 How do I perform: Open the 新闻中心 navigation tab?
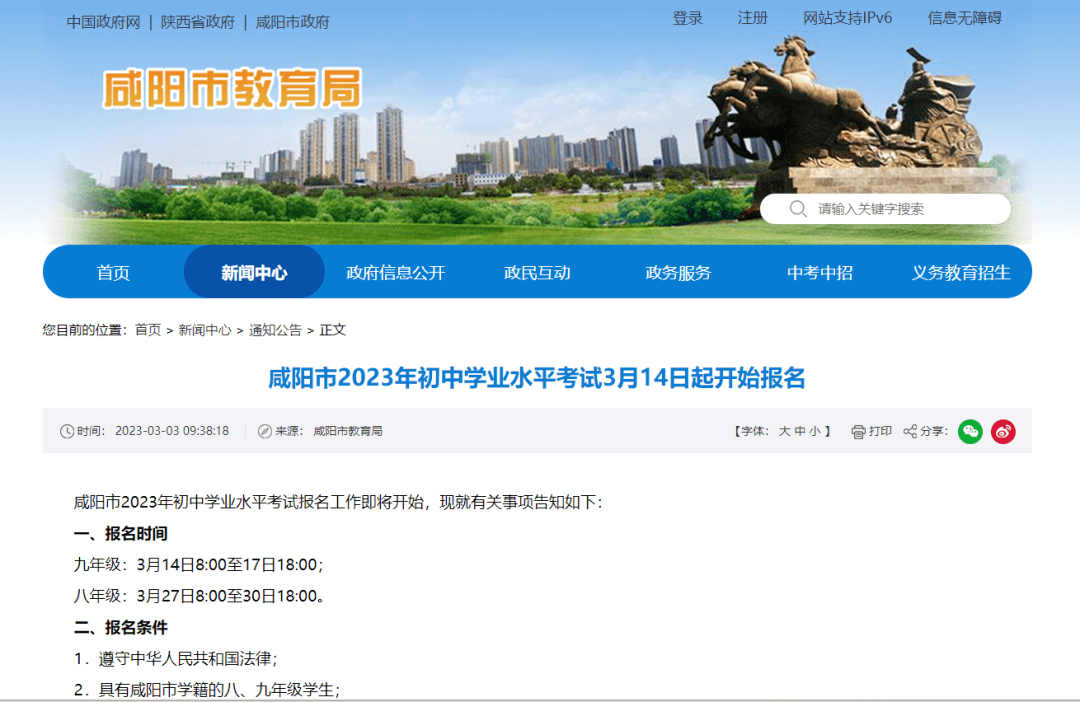pyautogui.click(x=254, y=272)
